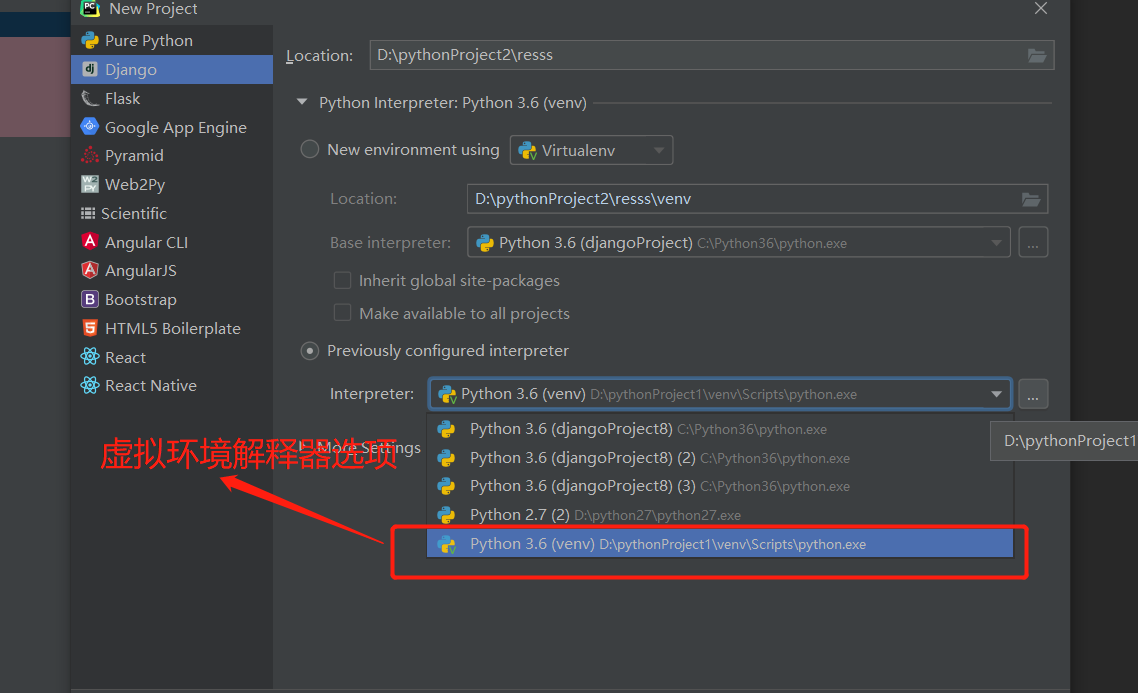This screenshot has width=1138, height=693.
Task: Choose Web2Py project type
Action: tap(172, 184)
